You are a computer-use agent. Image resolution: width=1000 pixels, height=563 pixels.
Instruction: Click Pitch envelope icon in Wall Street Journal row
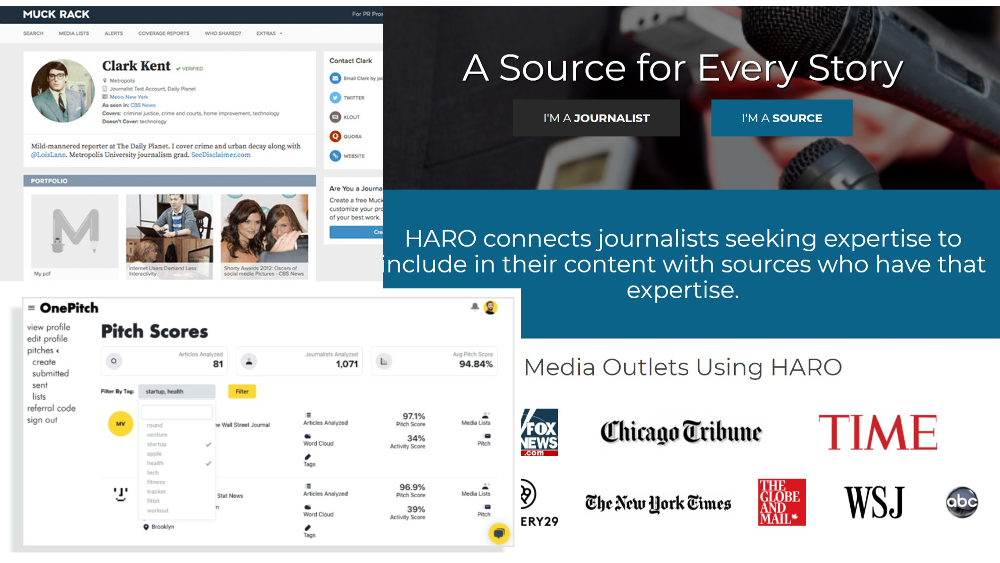[x=487, y=436]
